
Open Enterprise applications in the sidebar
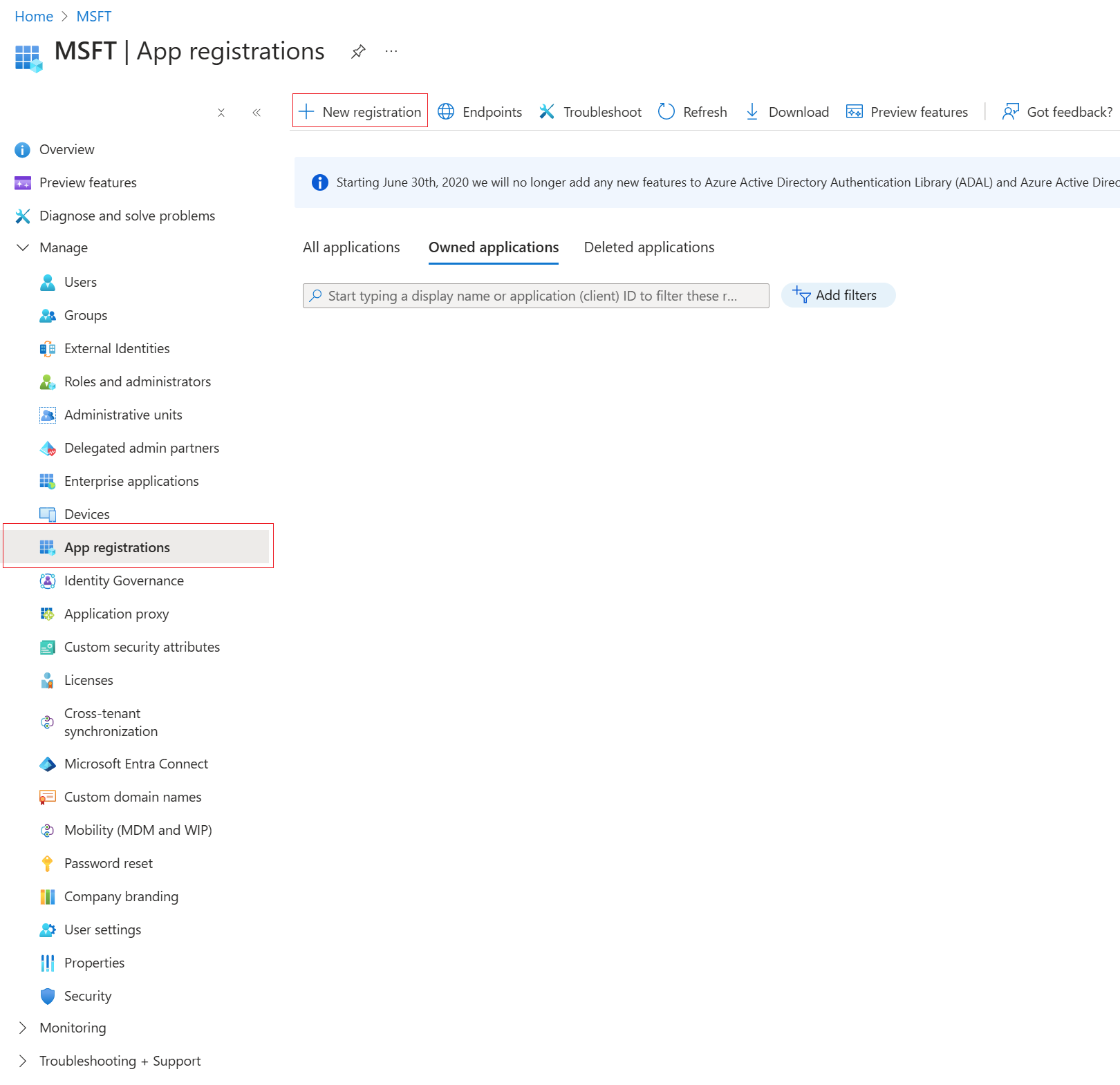click(131, 481)
